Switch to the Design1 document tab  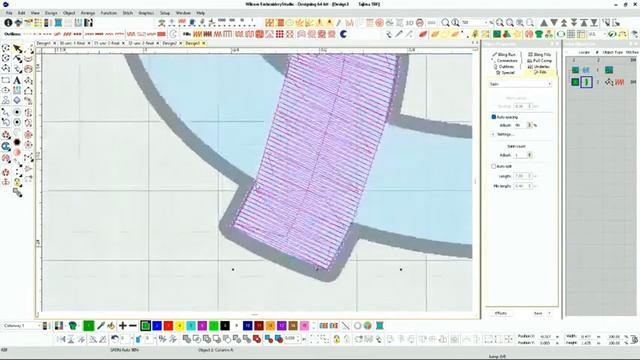(44, 43)
